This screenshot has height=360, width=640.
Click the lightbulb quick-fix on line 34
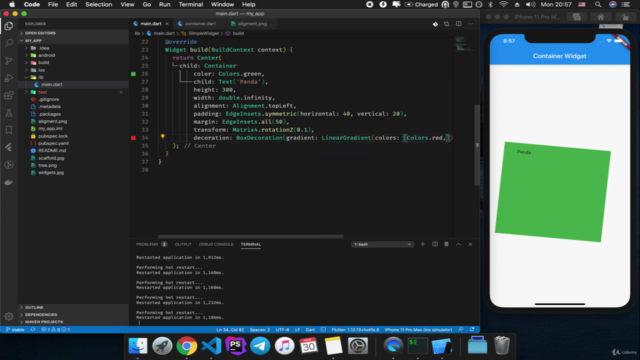[x=162, y=137]
